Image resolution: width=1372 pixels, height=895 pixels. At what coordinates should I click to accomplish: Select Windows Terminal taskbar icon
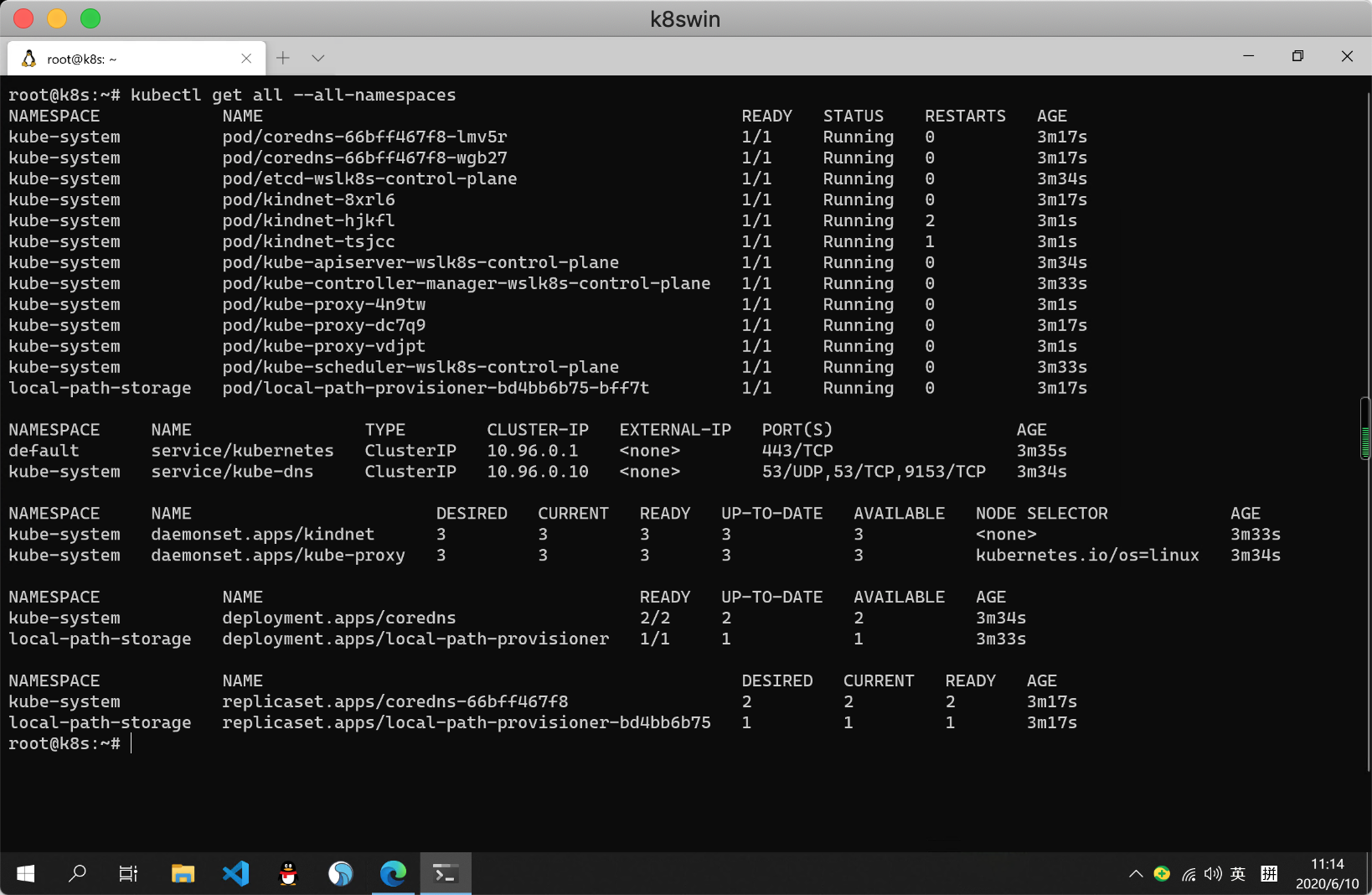(x=446, y=874)
